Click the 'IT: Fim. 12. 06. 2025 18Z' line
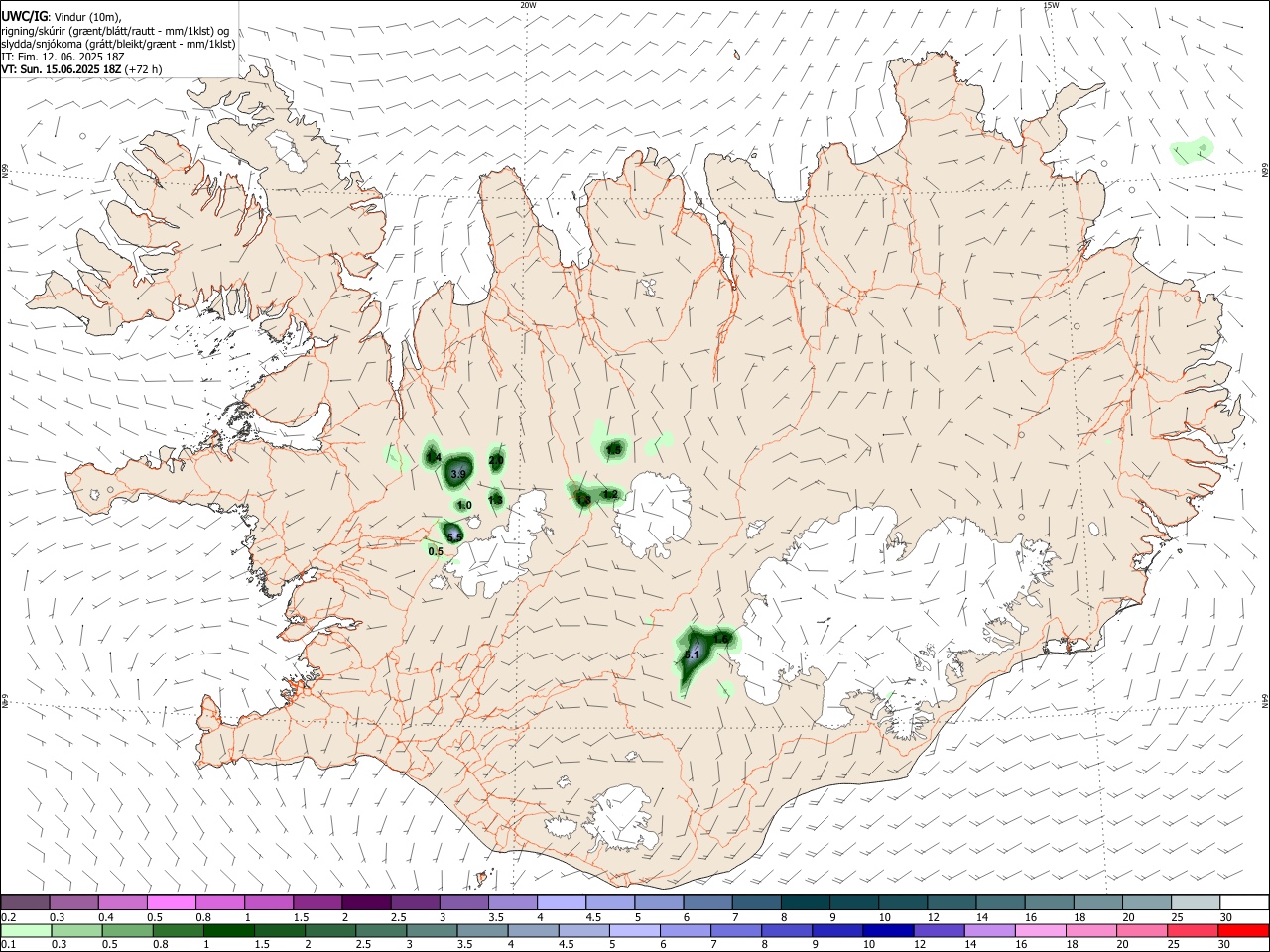This screenshot has height=952, width=1270. [63, 58]
